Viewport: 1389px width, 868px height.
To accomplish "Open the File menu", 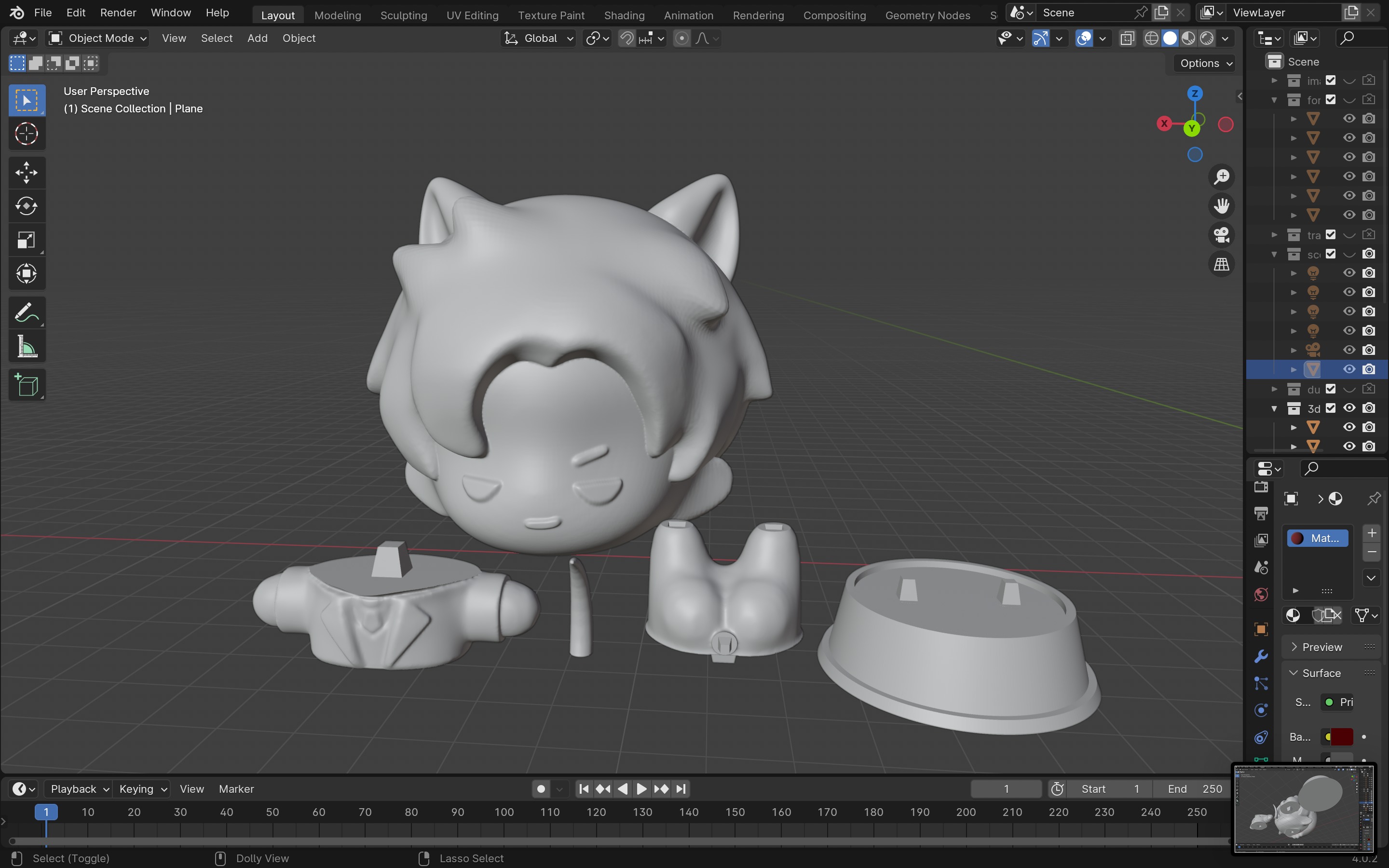I will coord(43,13).
